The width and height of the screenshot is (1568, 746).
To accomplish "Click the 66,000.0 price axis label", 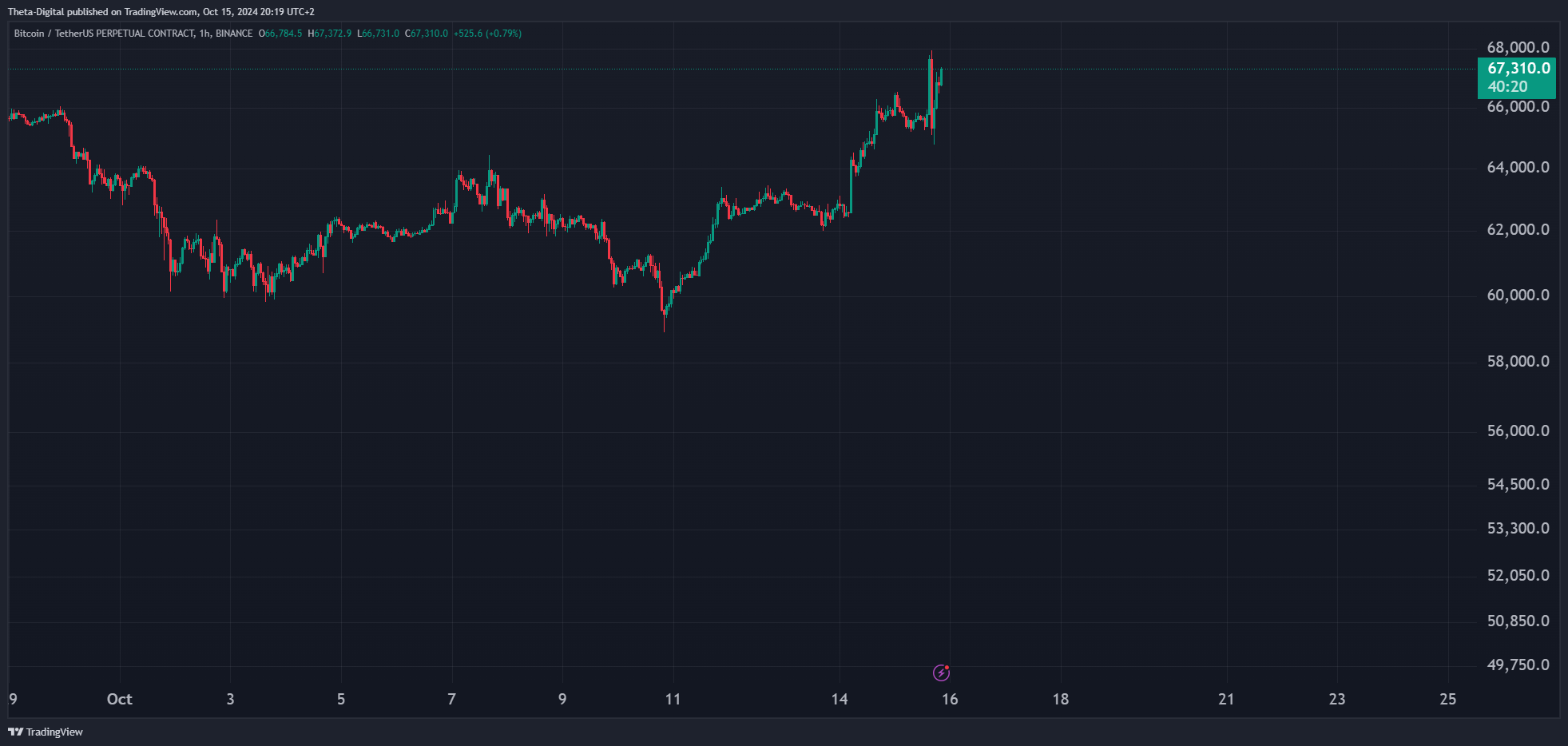I will pos(1518,106).
